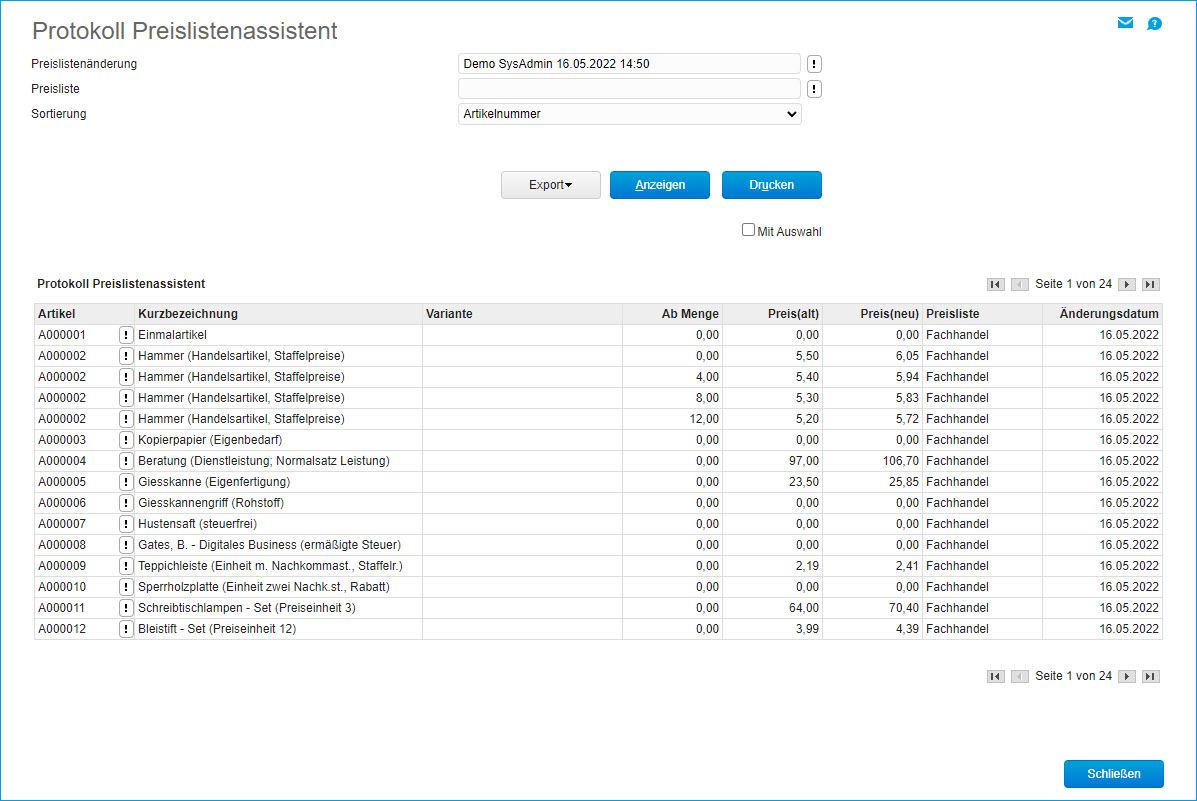This screenshot has height=801, width=1197.
Task: Go to next page in top pager
Action: 1127,284
